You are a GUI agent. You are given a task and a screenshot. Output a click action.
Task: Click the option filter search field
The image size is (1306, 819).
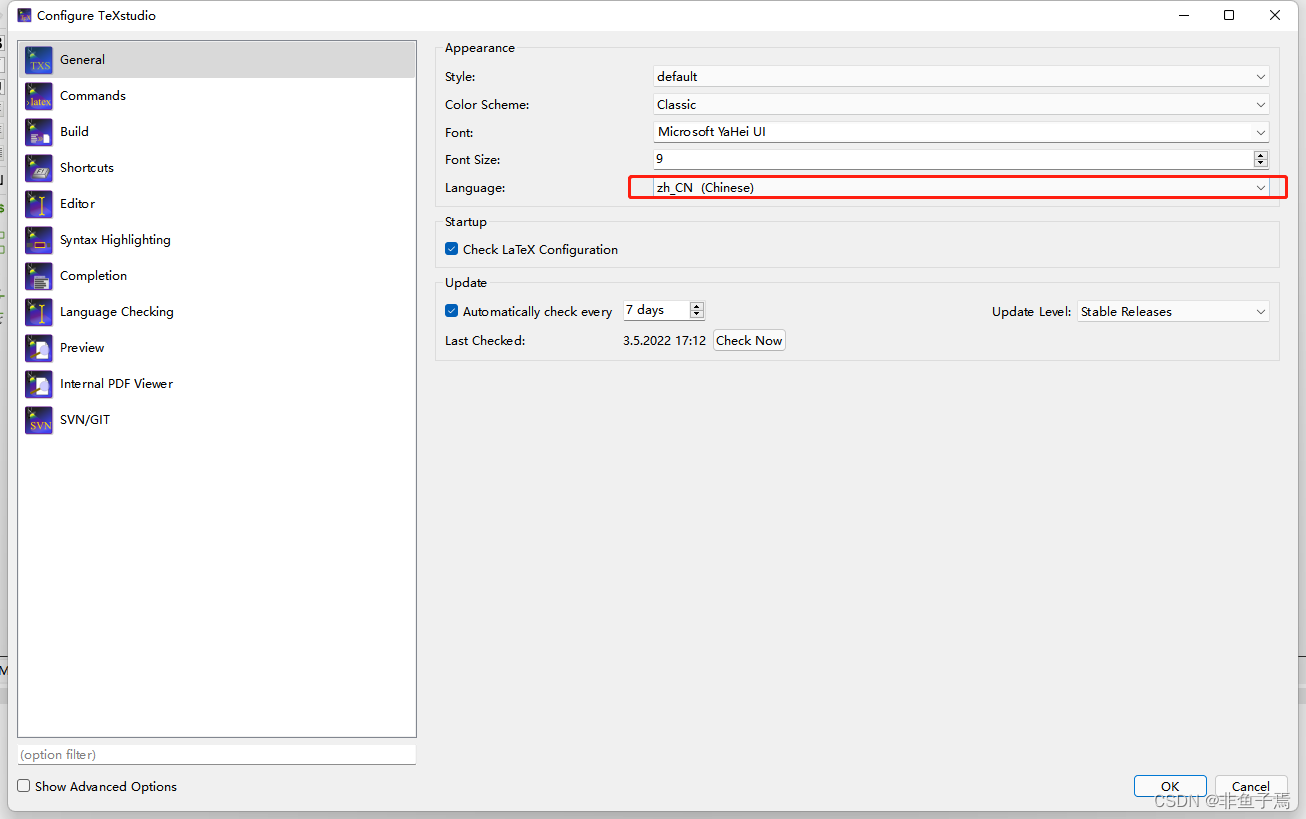tap(216, 755)
